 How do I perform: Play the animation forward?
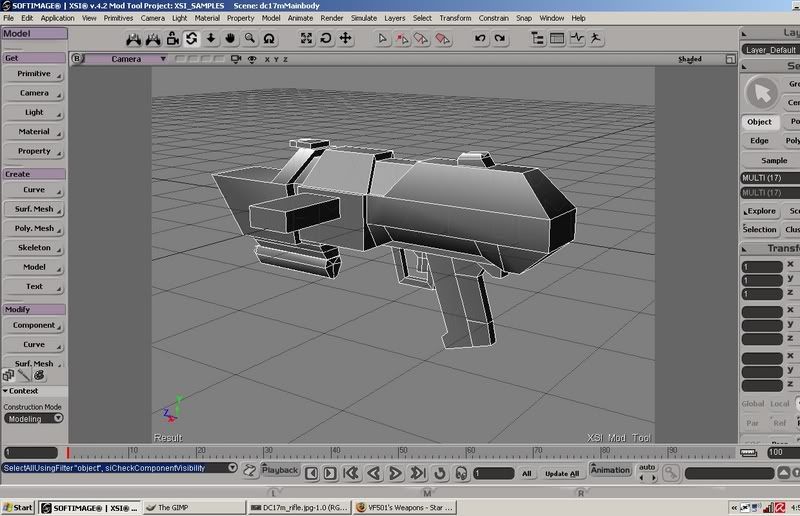[x=395, y=474]
